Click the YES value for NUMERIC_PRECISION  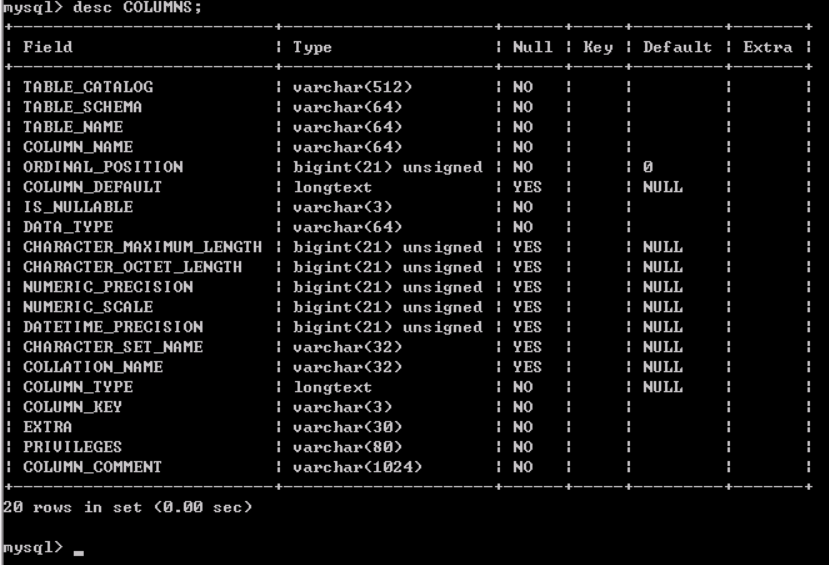(527, 287)
